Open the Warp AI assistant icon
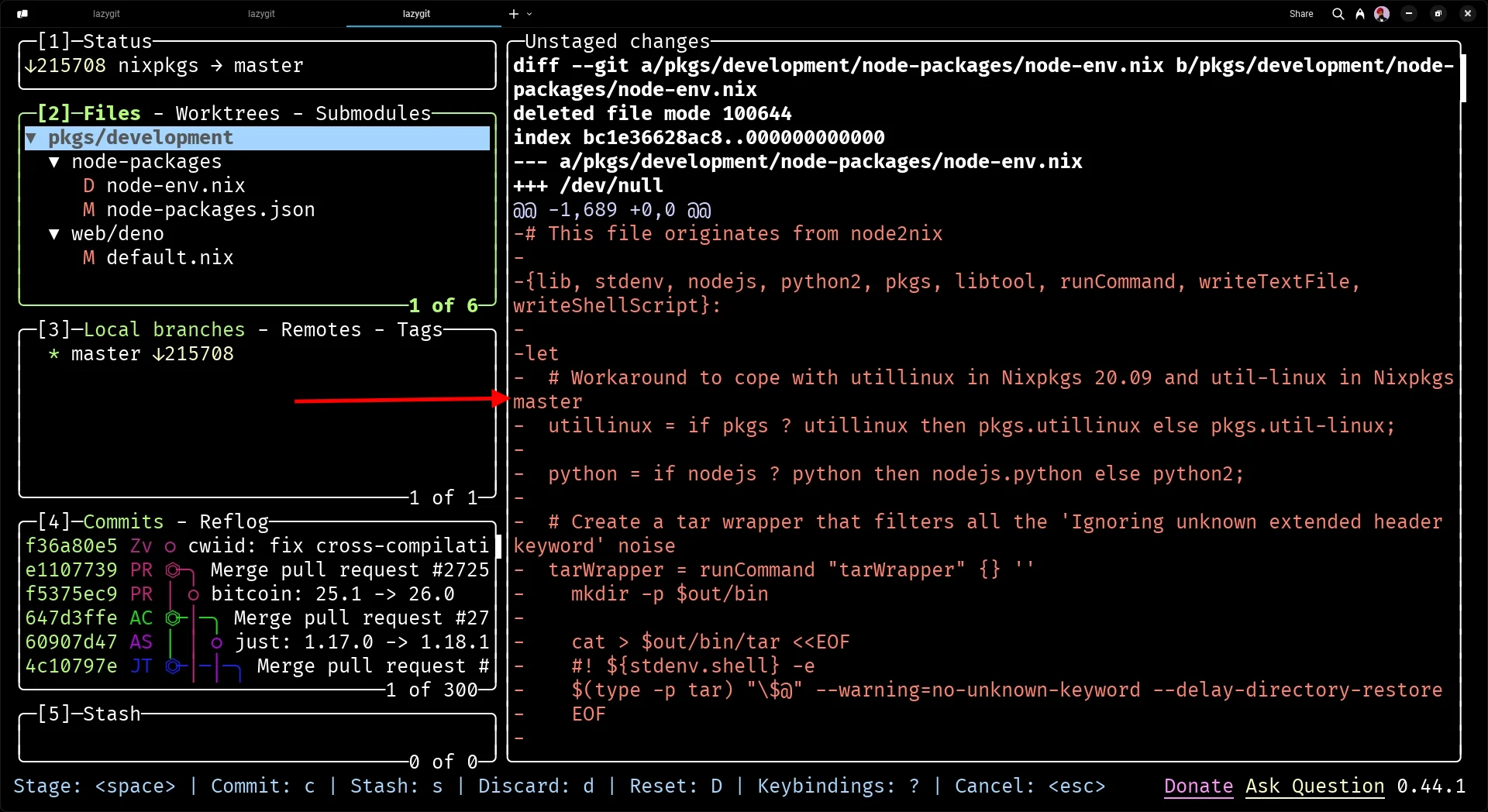 (x=1359, y=13)
